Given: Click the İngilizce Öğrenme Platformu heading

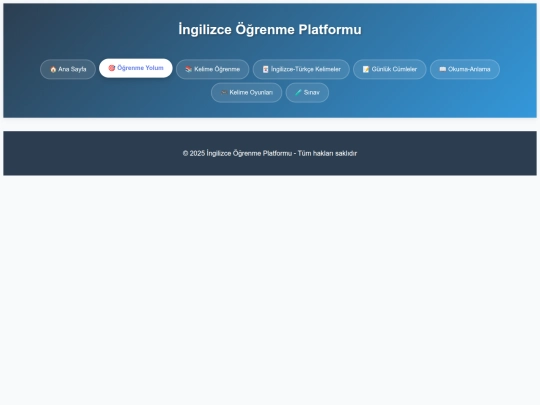Looking at the screenshot, I should pos(270,30).
